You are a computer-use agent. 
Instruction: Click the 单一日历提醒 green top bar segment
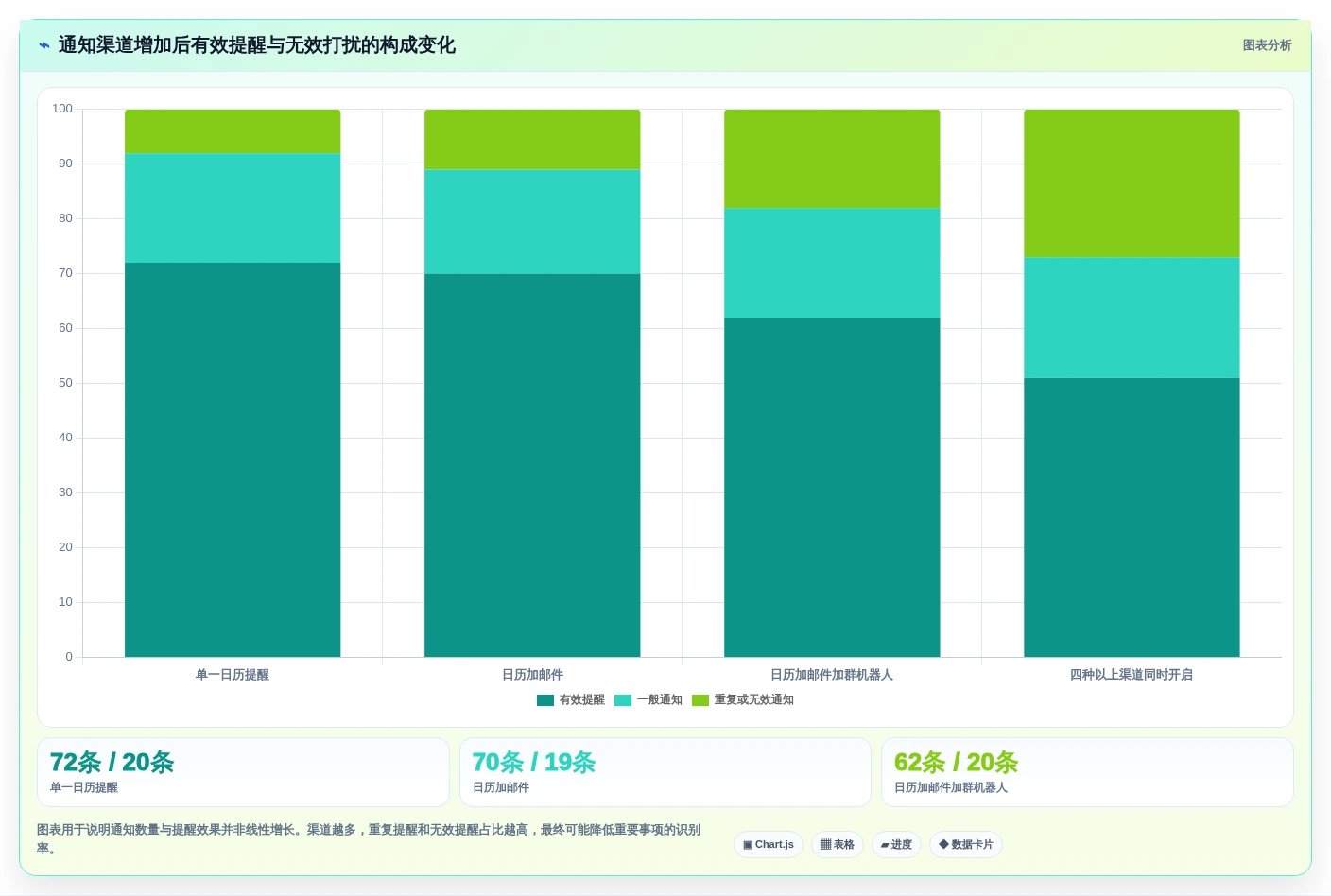click(x=233, y=131)
